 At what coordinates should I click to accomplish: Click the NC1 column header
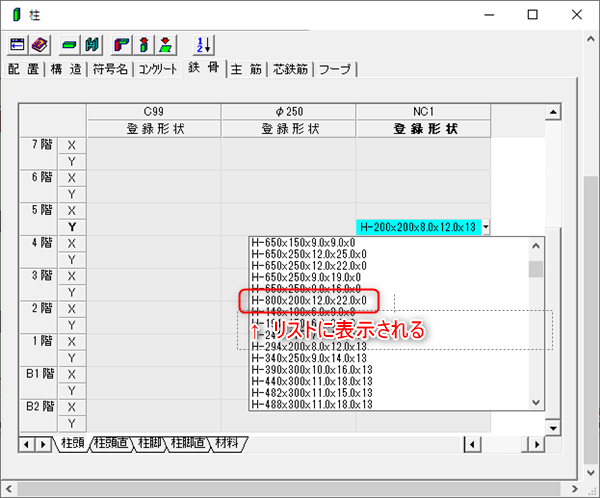click(423, 111)
